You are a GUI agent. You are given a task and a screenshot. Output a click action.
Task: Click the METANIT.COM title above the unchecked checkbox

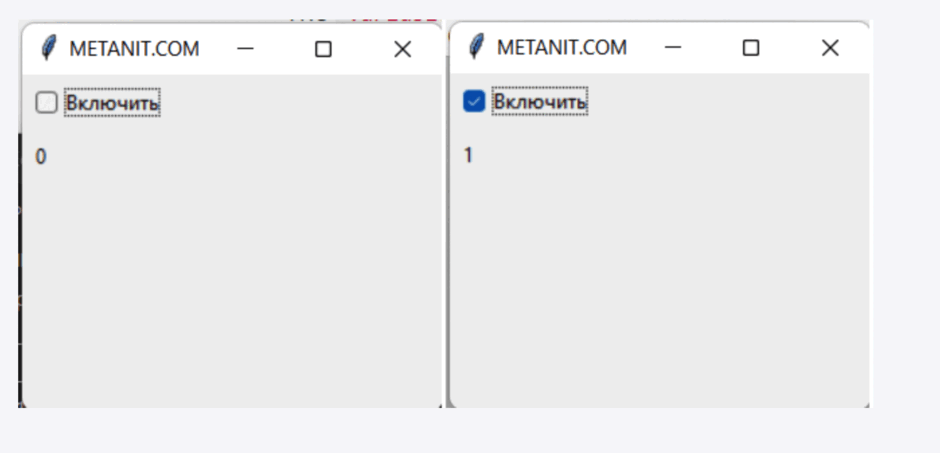click(134, 49)
